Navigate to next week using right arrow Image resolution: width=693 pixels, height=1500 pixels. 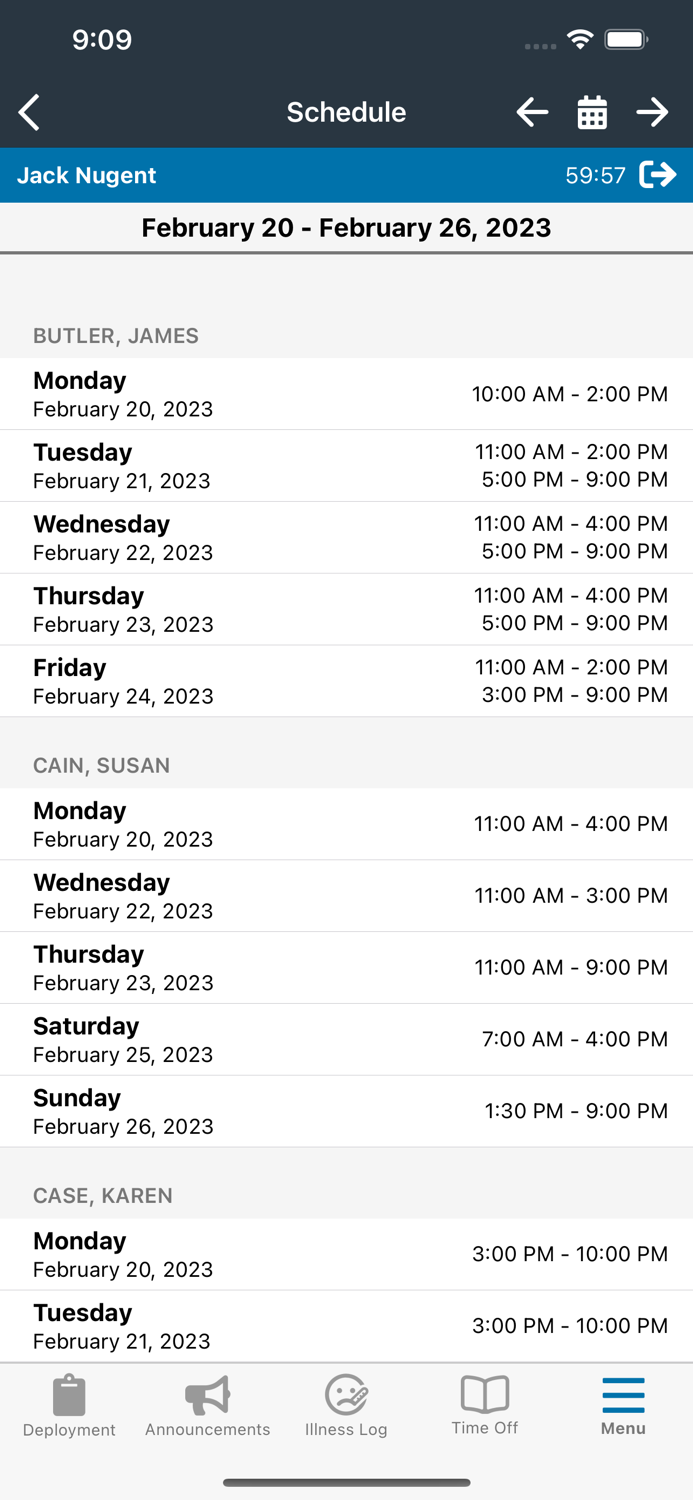[x=652, y=112]
